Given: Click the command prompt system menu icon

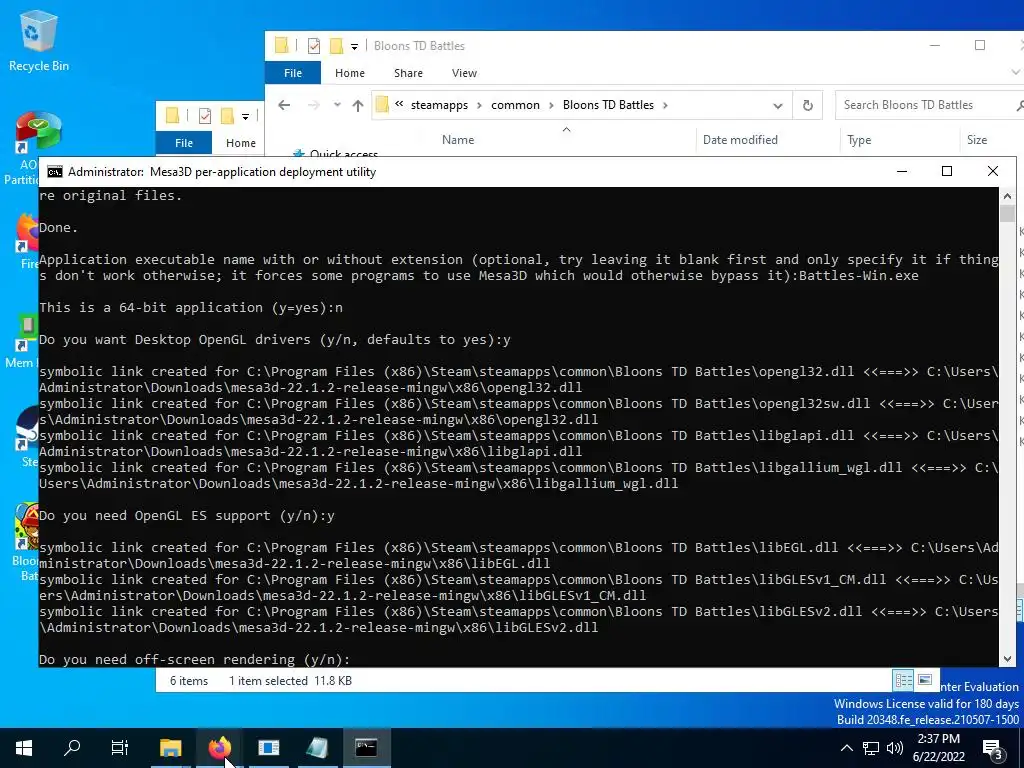Looking at the screenshot, I should [x=55, y=172].
